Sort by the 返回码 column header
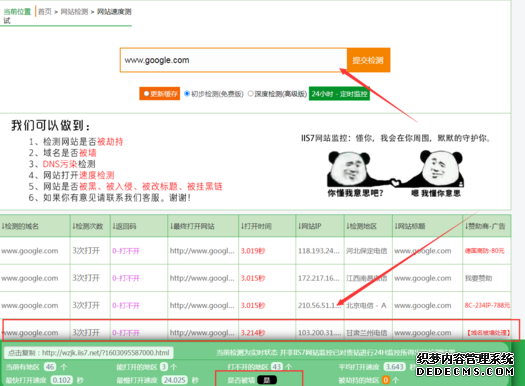 click(125, 226)
